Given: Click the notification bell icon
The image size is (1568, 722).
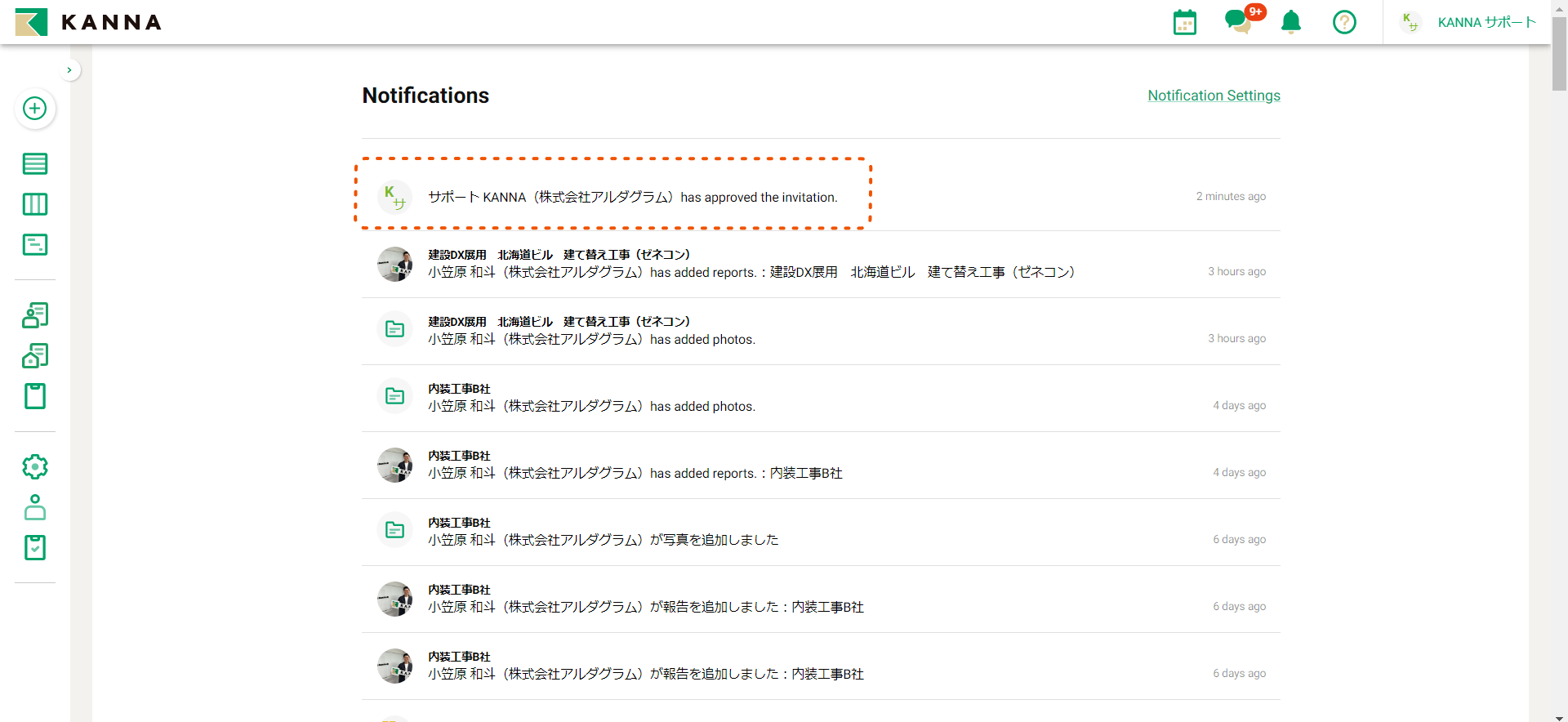Looking at the screenshot, I should click(x=1290, y=22).
